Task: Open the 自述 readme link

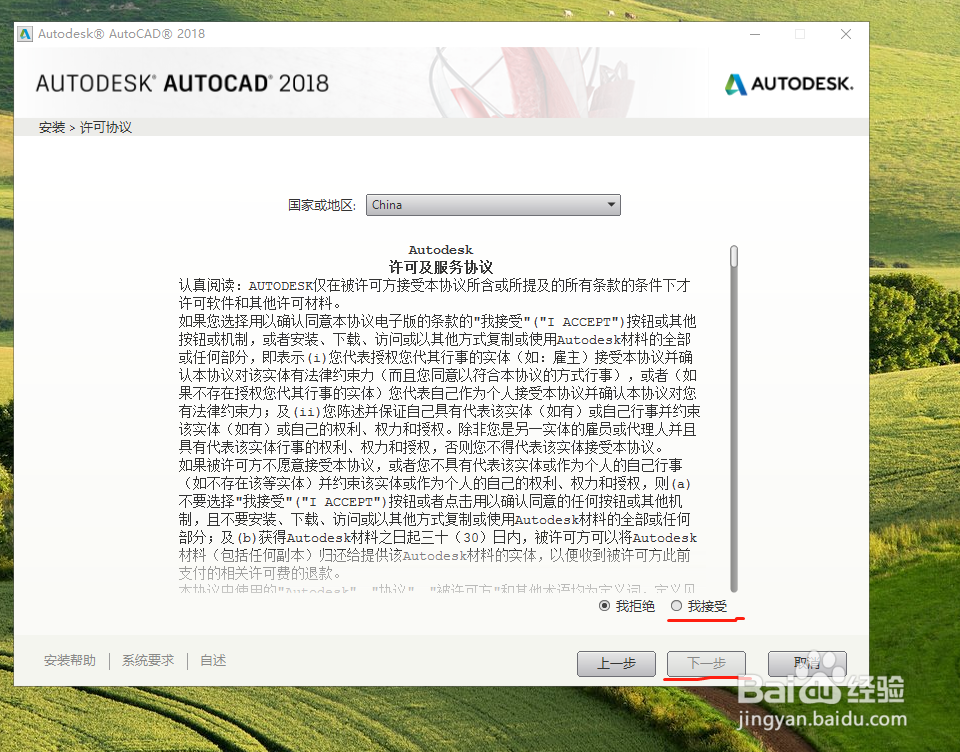Action: pos(213,660)
